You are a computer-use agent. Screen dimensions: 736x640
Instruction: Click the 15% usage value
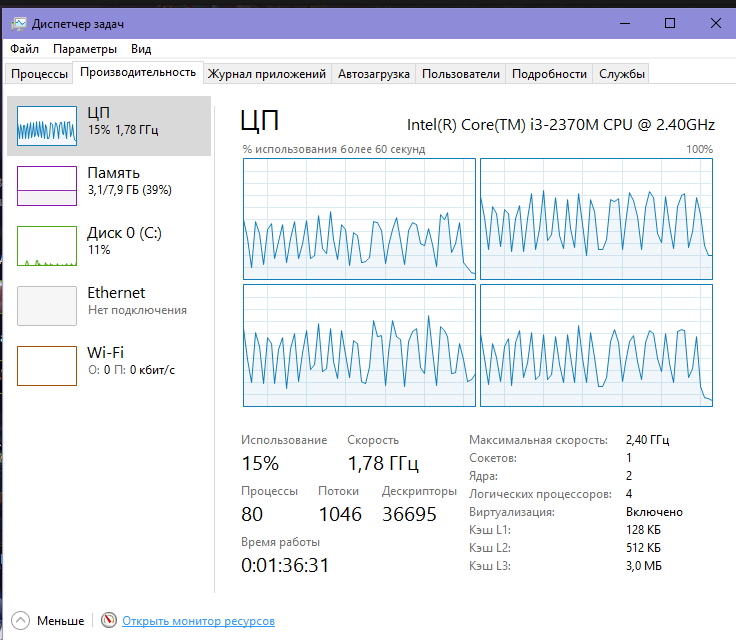[x=260, y=463]
